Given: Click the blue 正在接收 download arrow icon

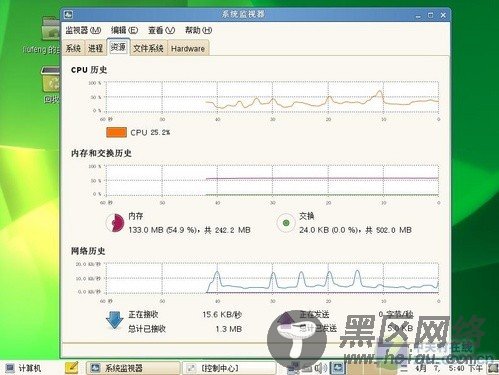Looking at the screenshot, I should pyautogui.click(x=115, y=320).
